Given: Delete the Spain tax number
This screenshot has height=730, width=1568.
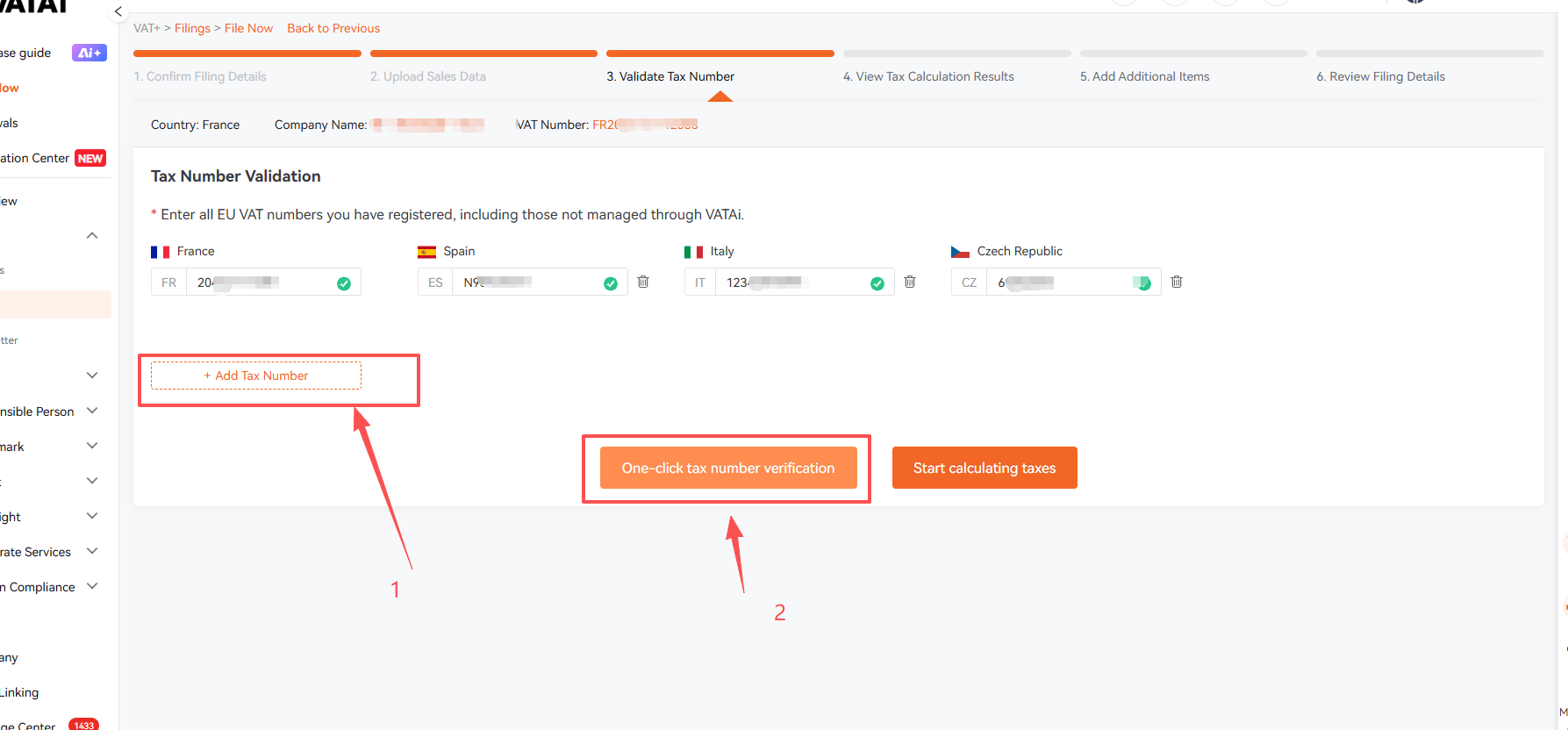Looking at the screenshot, I should click(x=643, y=282).
